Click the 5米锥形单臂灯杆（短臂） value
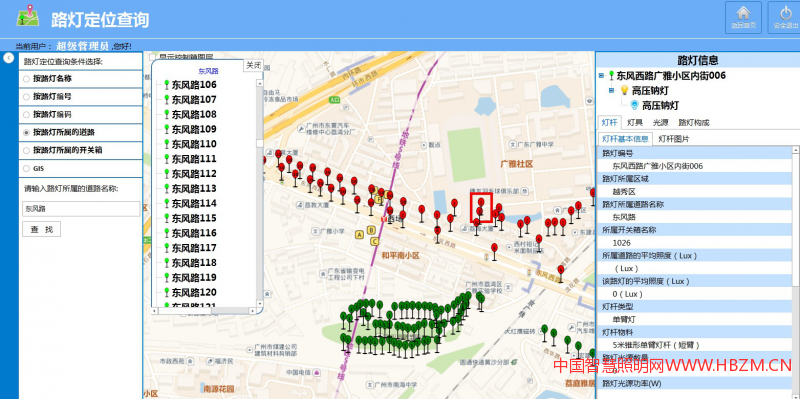This screenshot has height=399, width=800. pos(656,345)
